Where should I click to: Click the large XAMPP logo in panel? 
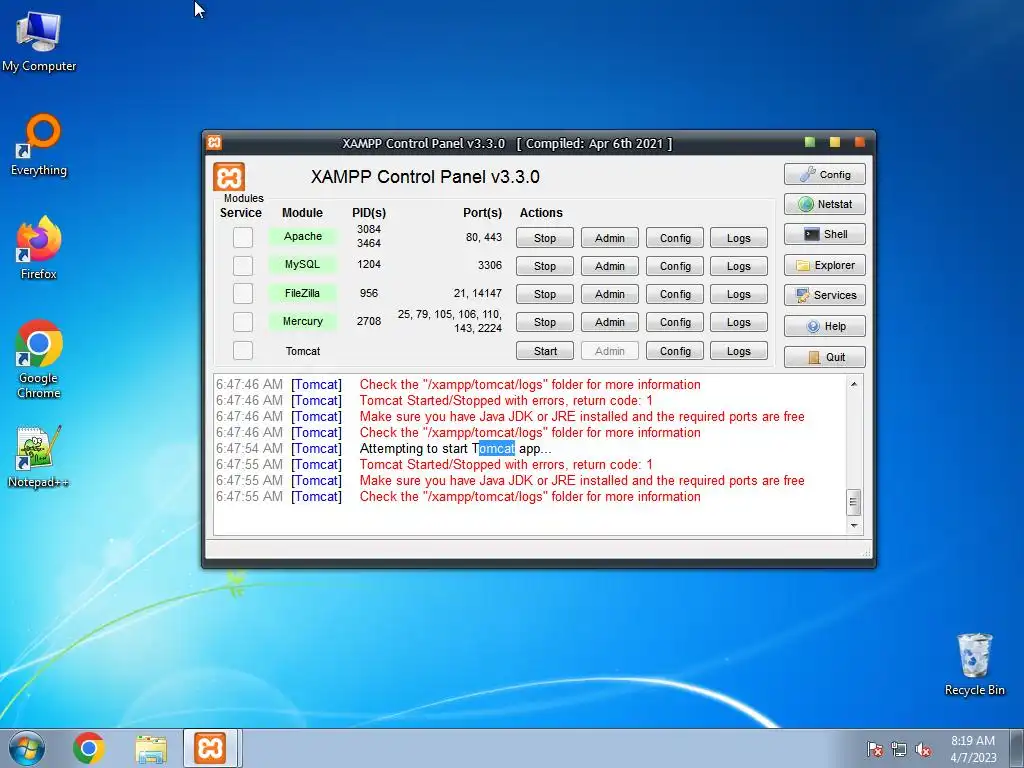click(x=229, y=176)
